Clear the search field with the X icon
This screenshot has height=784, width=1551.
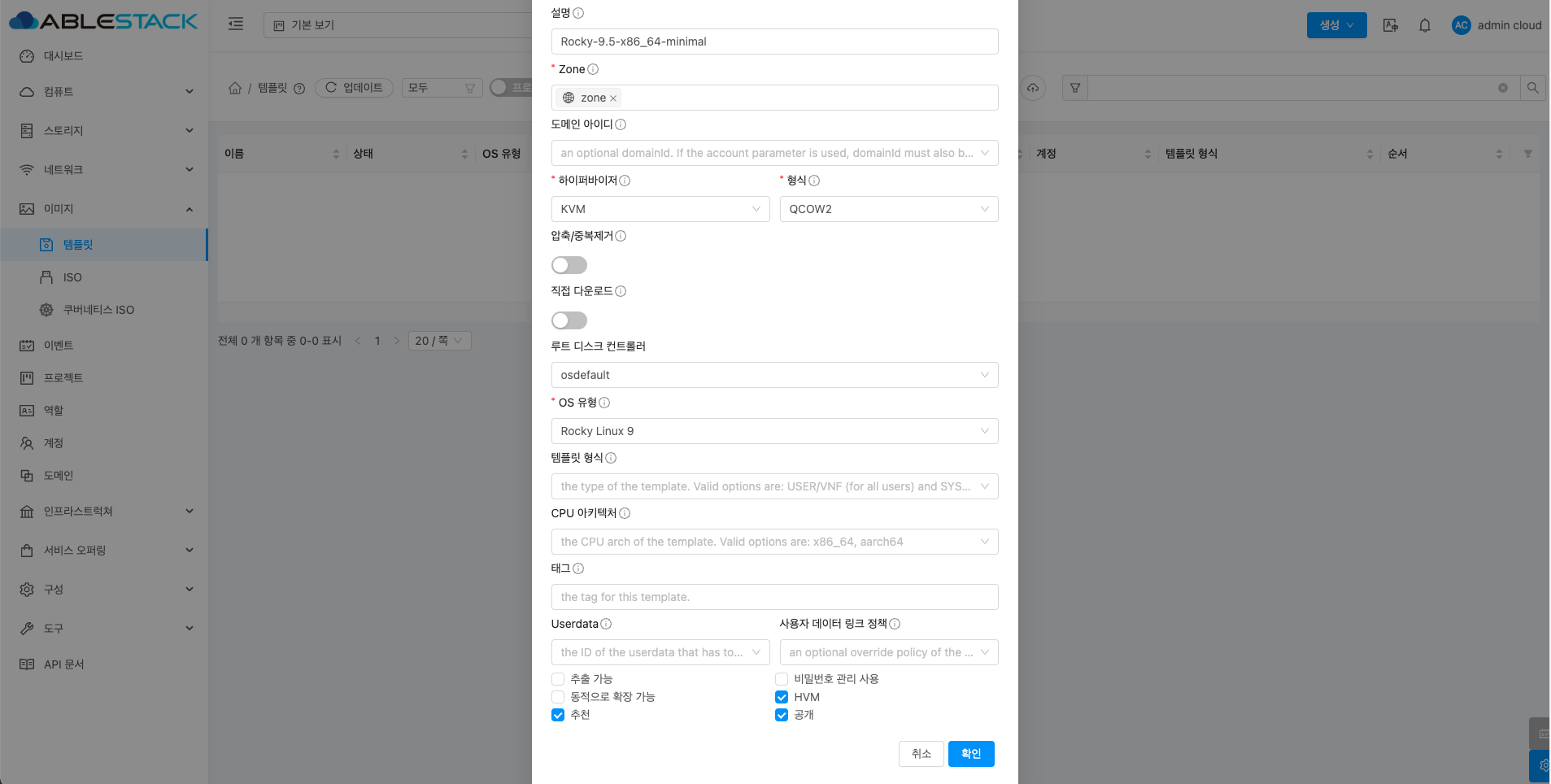(1503, 88)
